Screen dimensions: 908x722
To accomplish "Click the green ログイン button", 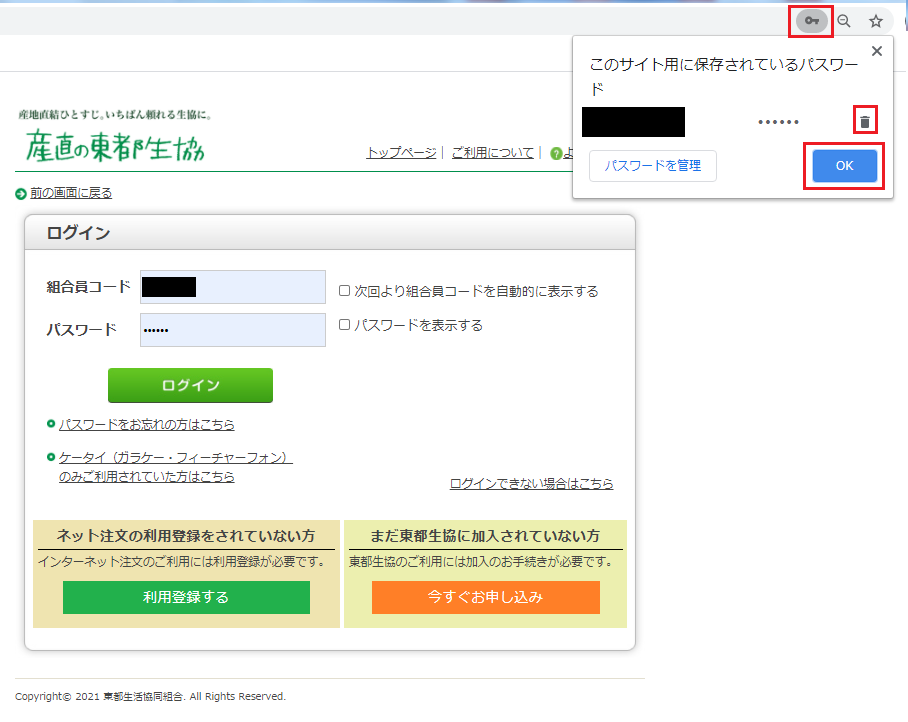I will coord(190,385).
